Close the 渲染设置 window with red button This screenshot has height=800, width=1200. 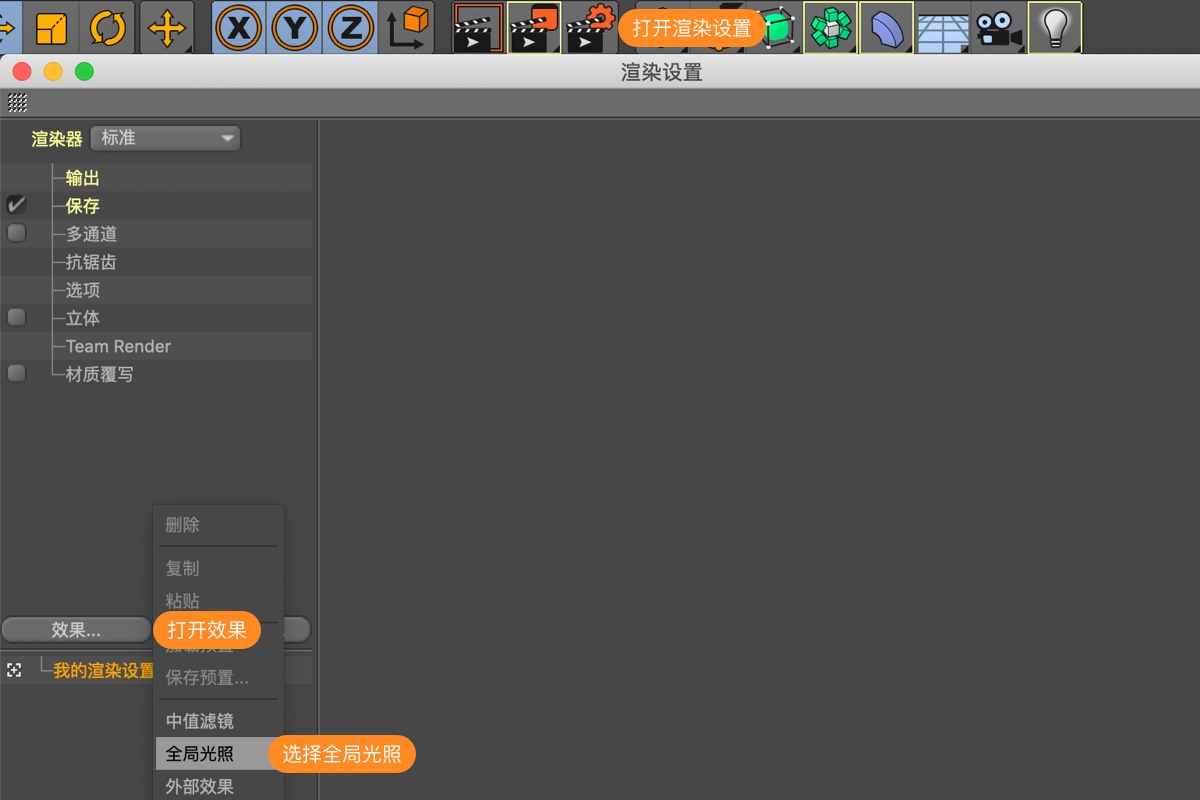tap(22, 72)
